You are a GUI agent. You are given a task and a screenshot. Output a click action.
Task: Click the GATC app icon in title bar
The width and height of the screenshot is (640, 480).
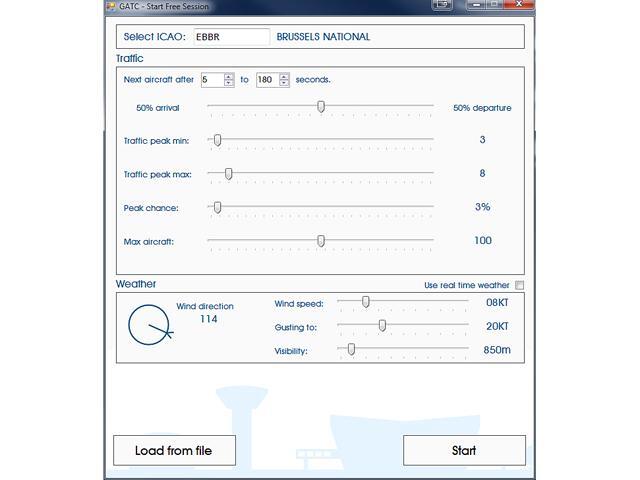[x=110, y=5]
